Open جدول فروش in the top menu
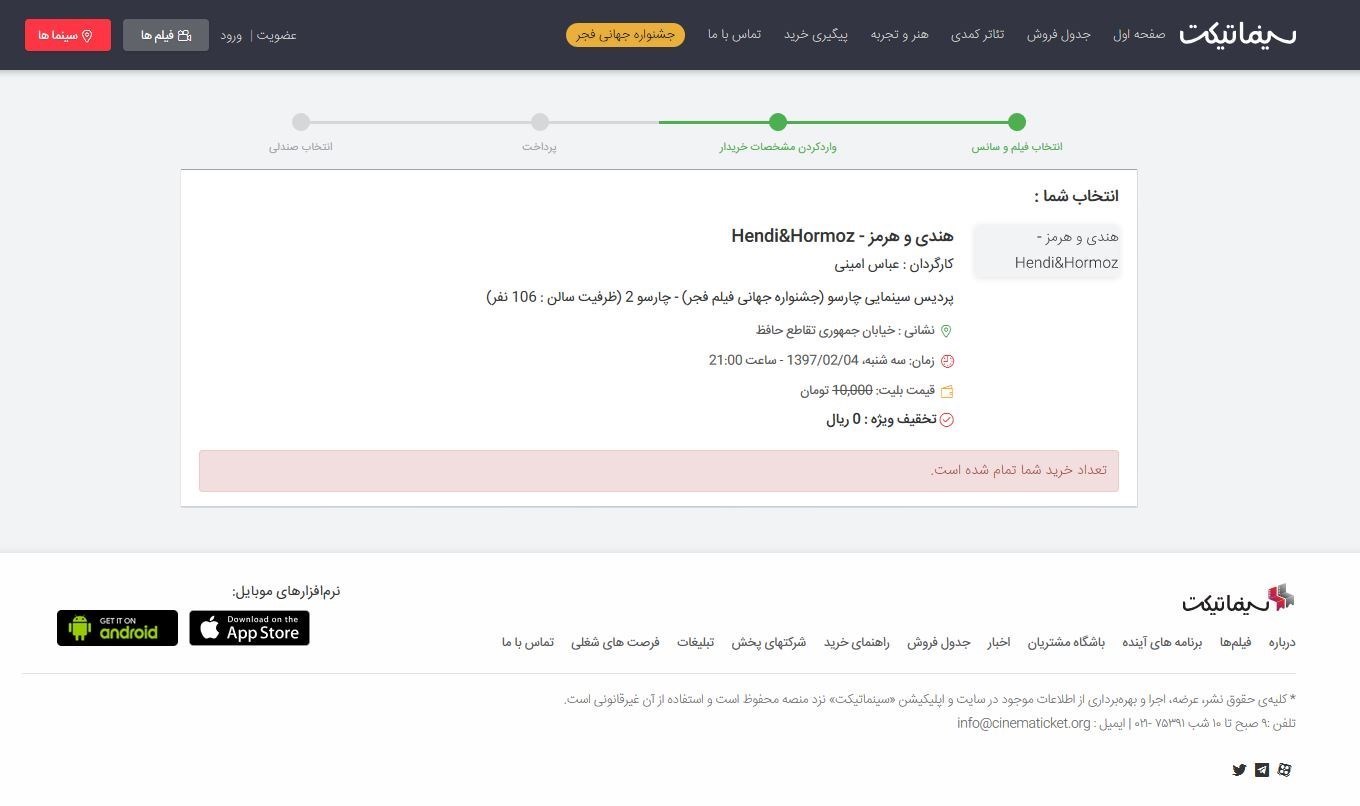The height and width of the screenshot is (806, 1360). [1058, 35]
